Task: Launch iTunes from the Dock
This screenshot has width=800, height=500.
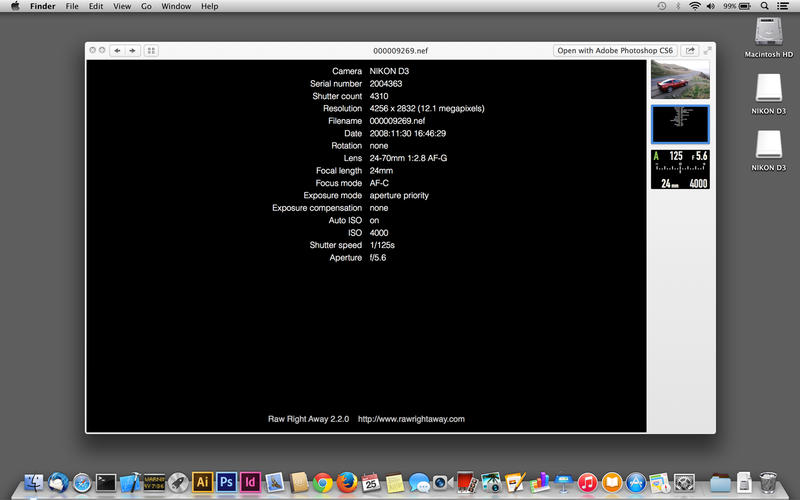Action: pyautogui.click(x=587, y=482)
